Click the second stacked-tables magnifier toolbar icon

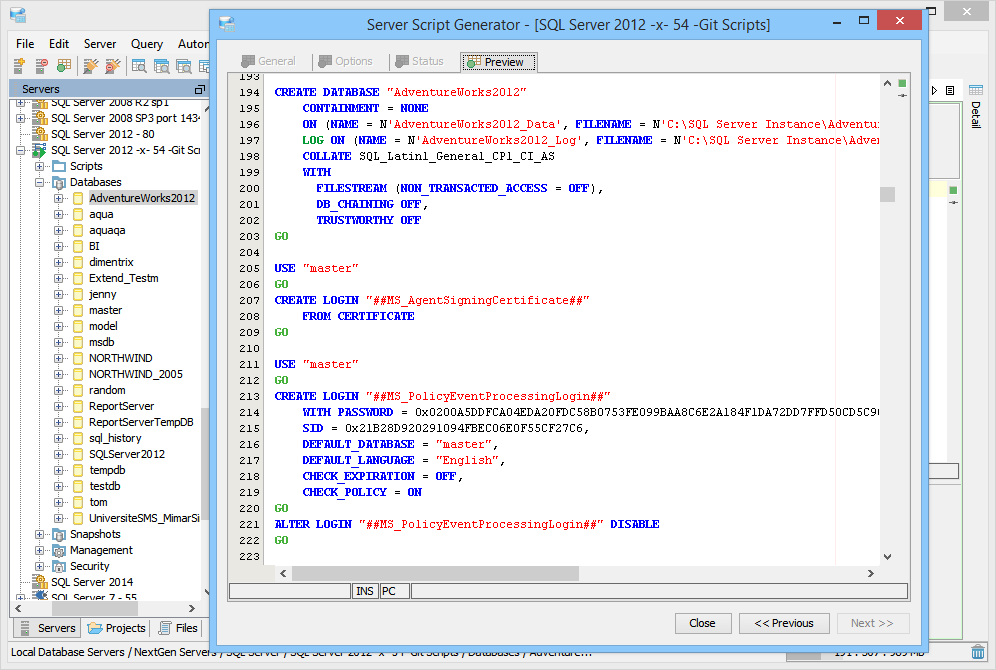click(x=162, y=65)
